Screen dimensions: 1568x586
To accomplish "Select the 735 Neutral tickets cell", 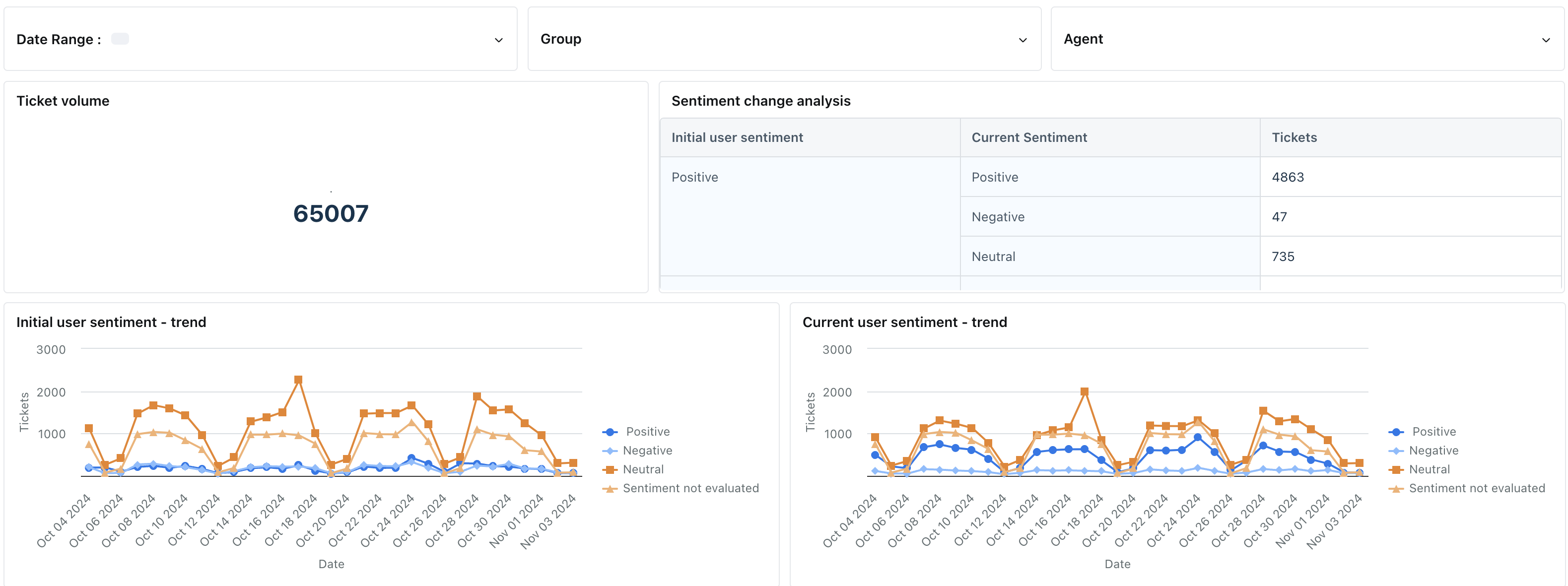I will [x=1283, y=256].
